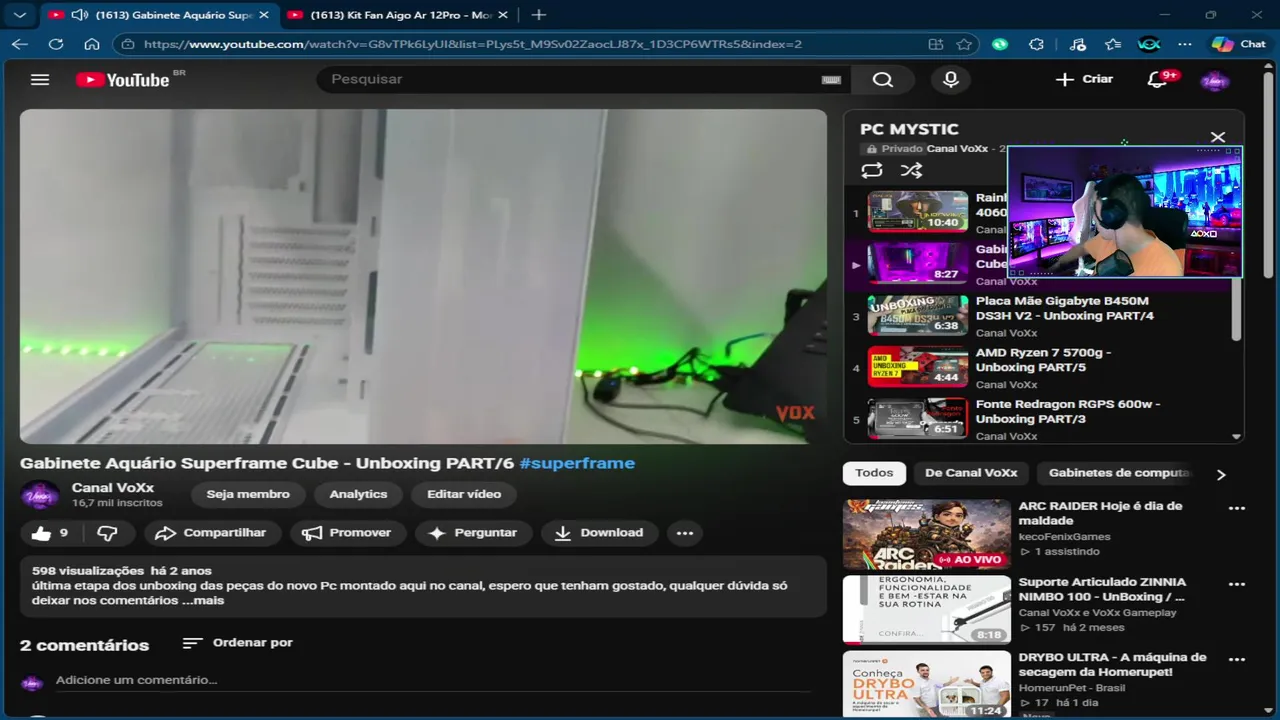This screenshot has height=720, width=1280.
Task: Go back in browser
Action: 20,44
